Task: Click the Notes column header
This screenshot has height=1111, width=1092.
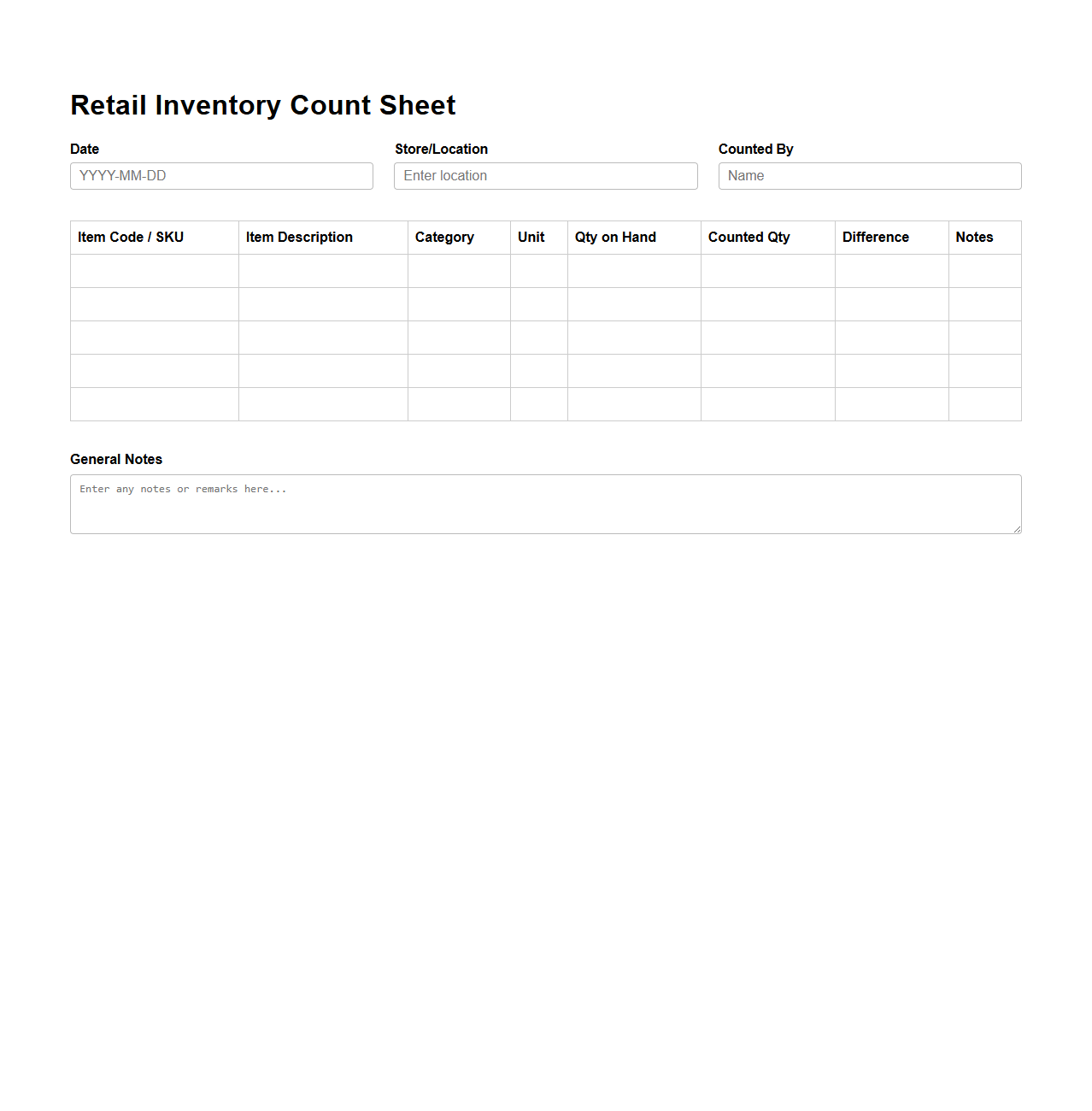Action: [x=974, y=237]
